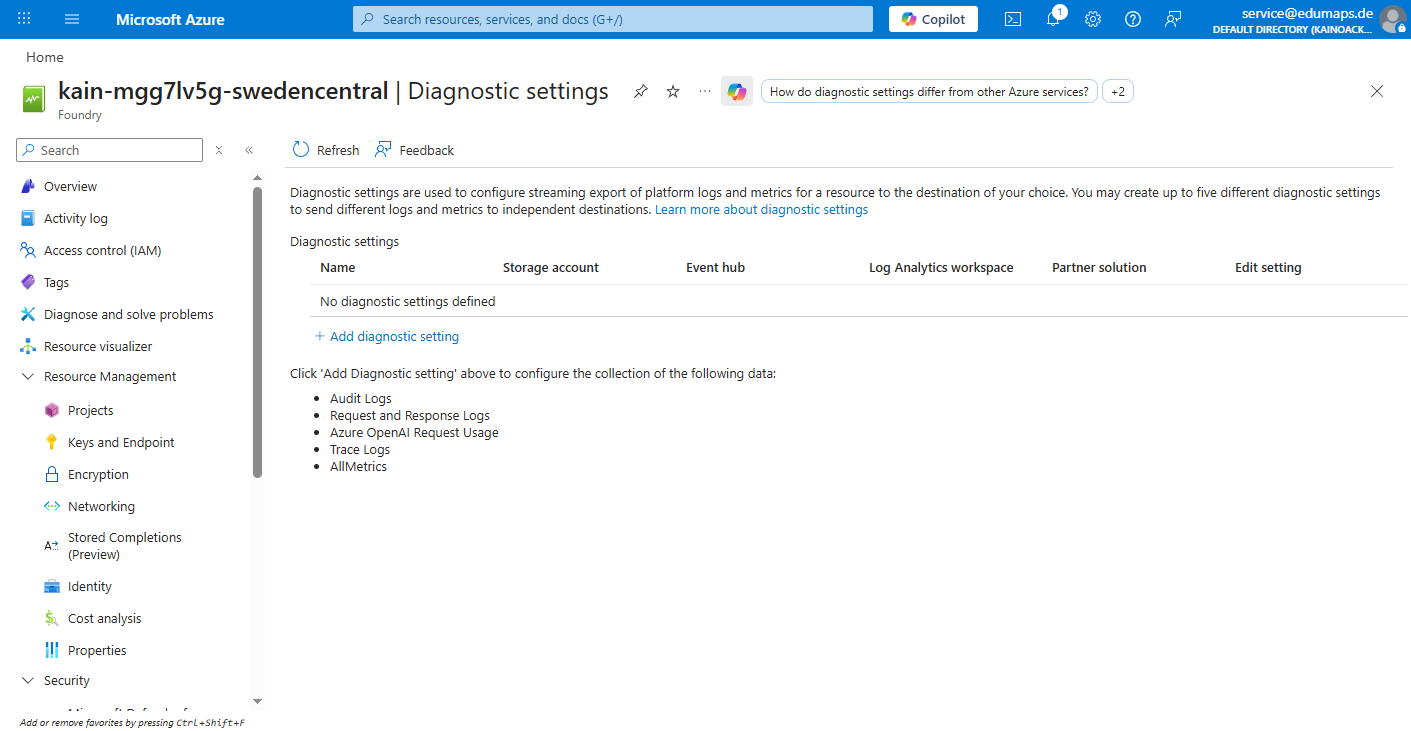Click the Access control IAM icon
1411x731 pixels.
pos(27,251)
